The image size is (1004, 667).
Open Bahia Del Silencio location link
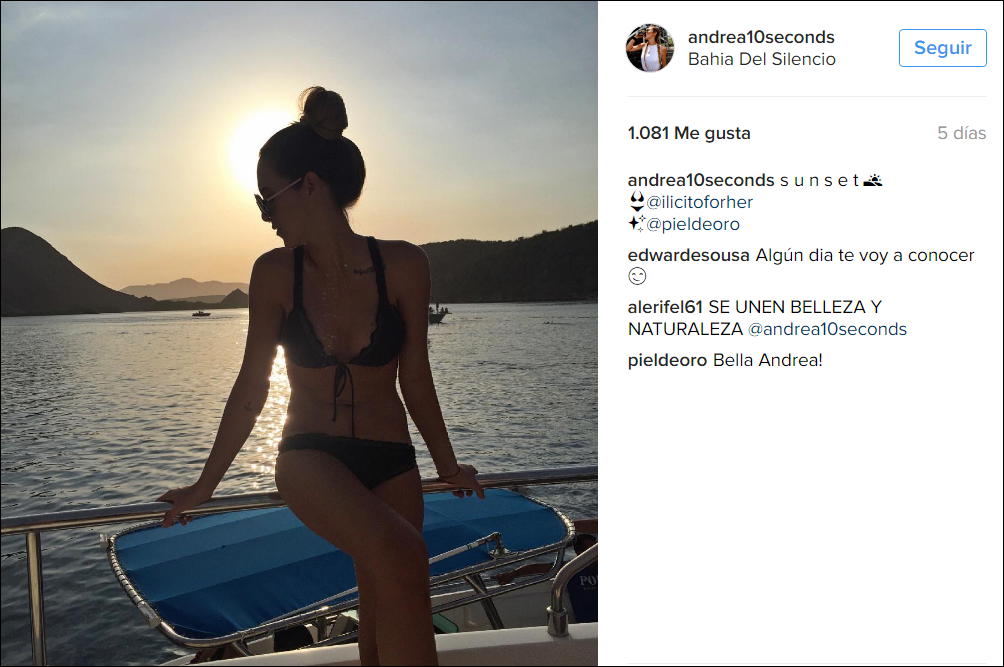click(761, 59)
